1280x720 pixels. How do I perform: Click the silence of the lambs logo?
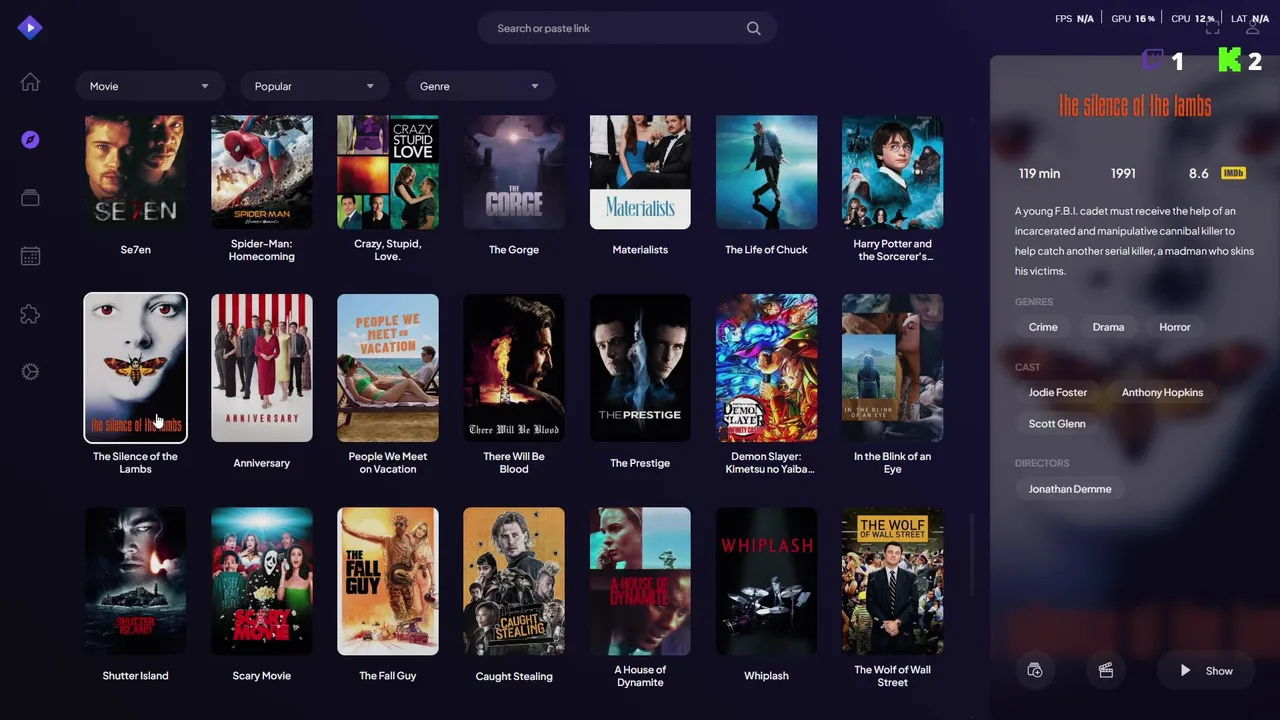pos(1135,106)
